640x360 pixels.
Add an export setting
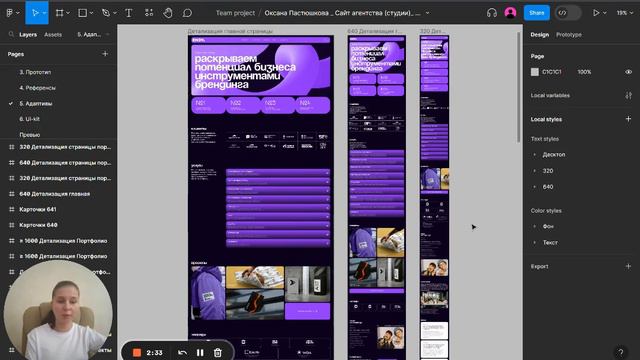(628, 266)
